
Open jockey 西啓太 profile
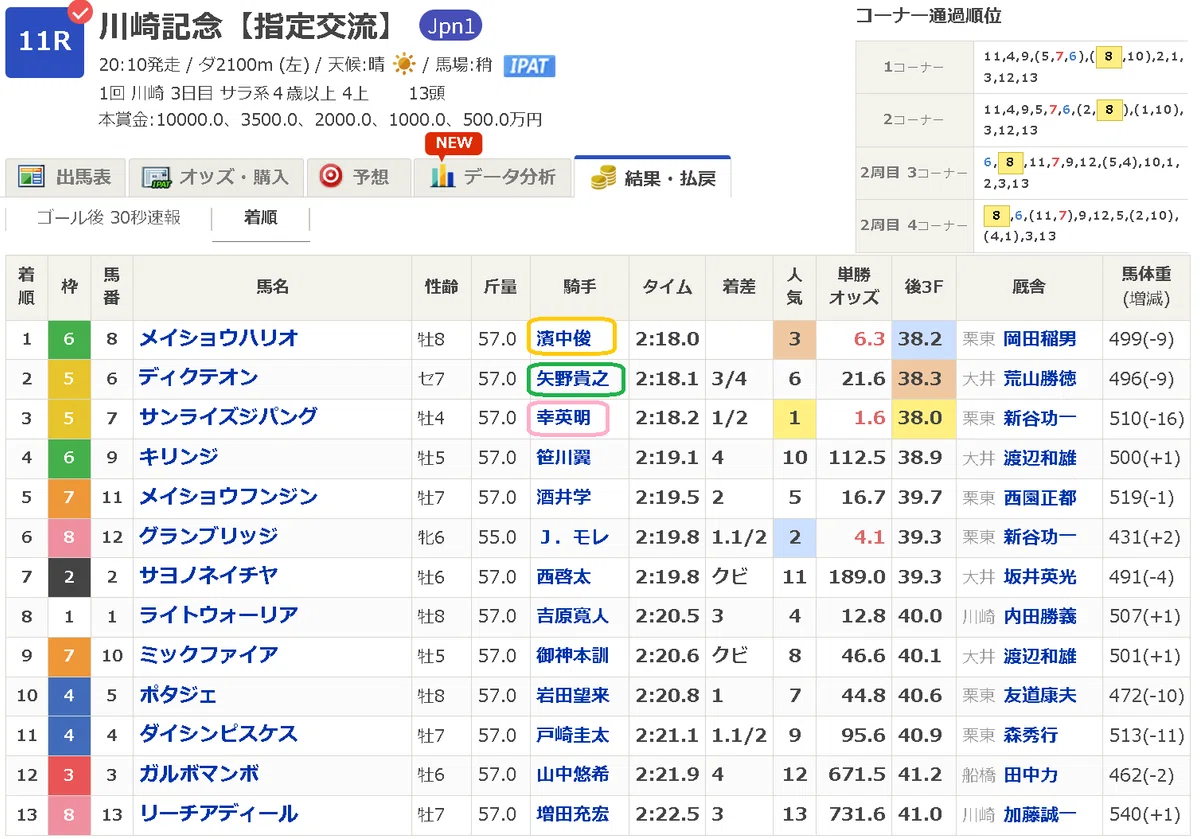(564, 577)
